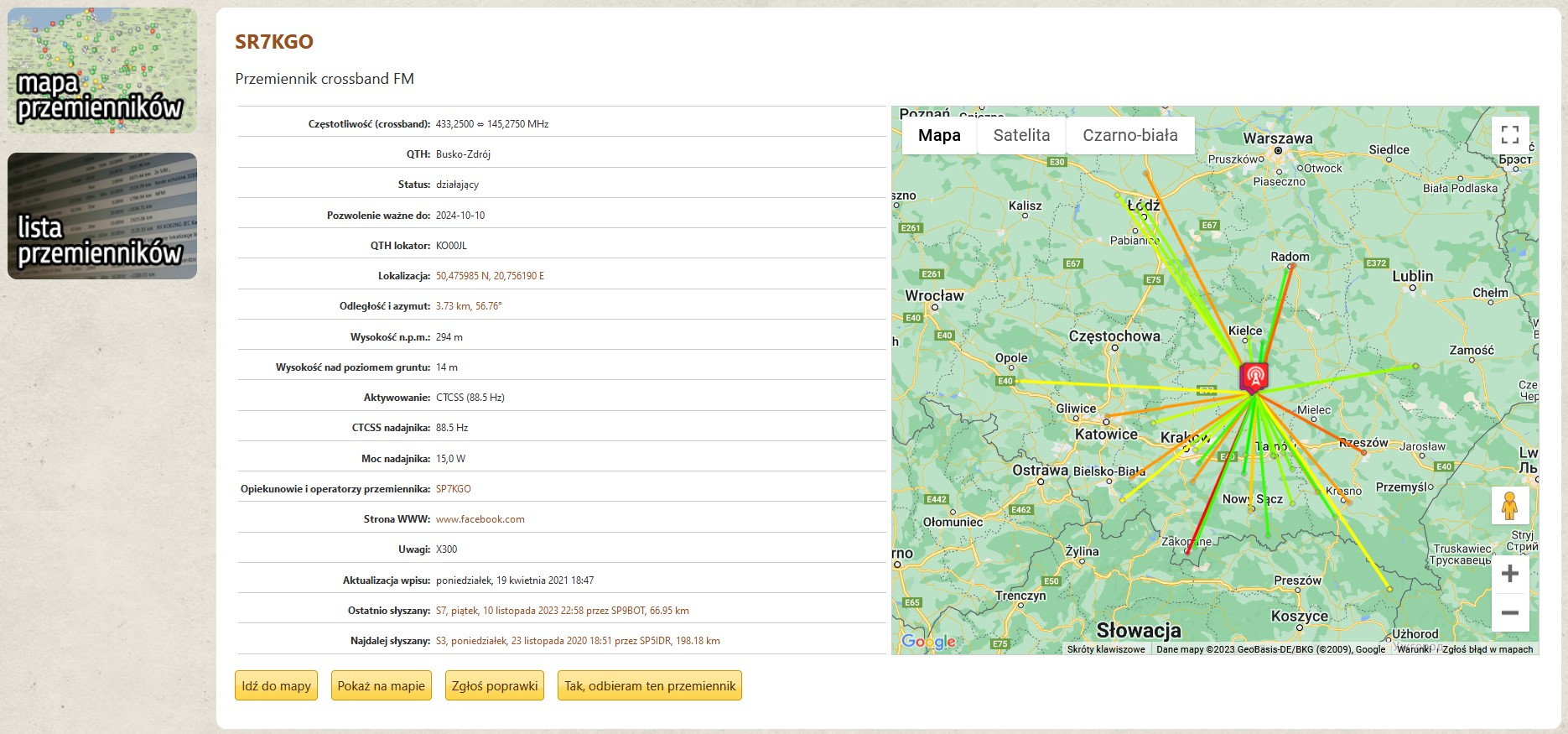1568x734 pixels.
Task: Click the Google logo on map
Action: tap(928, 642)
